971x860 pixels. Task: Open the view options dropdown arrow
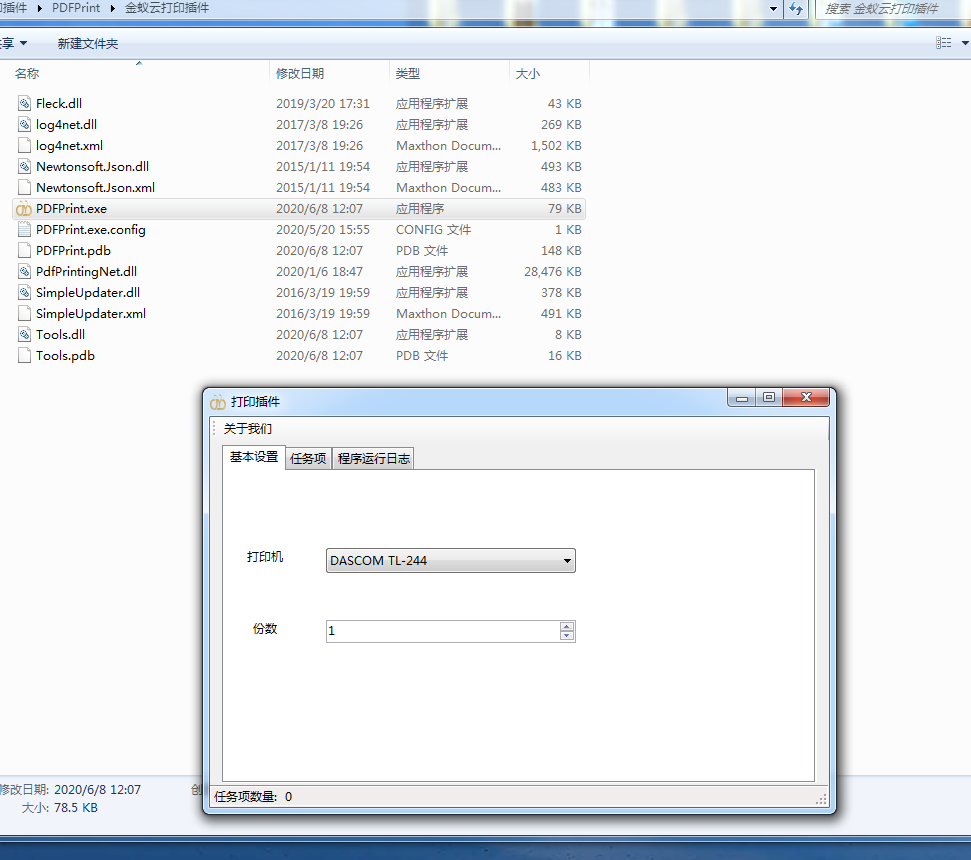point(965,43)
